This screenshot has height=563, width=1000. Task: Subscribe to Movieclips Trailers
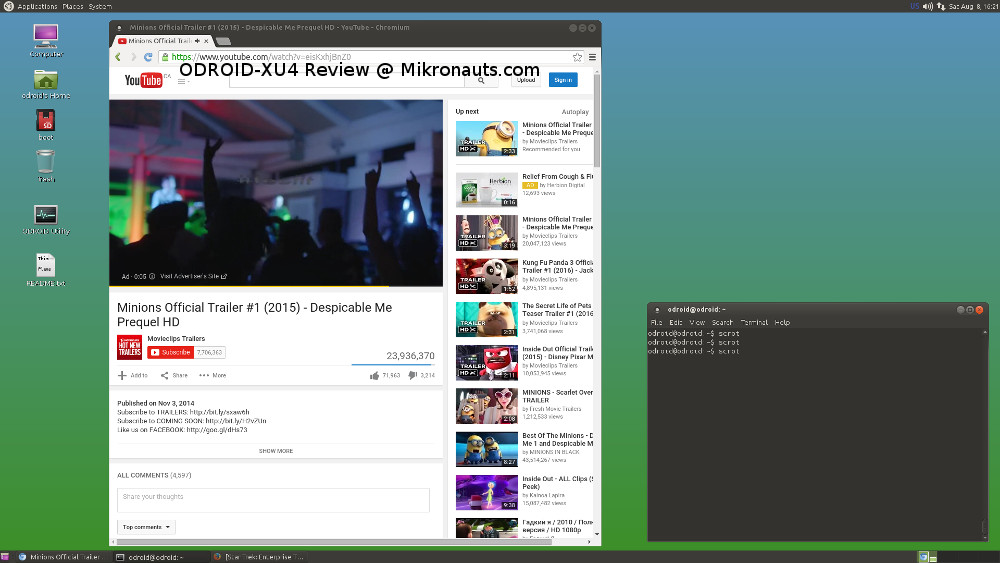[x=170, y=352]
